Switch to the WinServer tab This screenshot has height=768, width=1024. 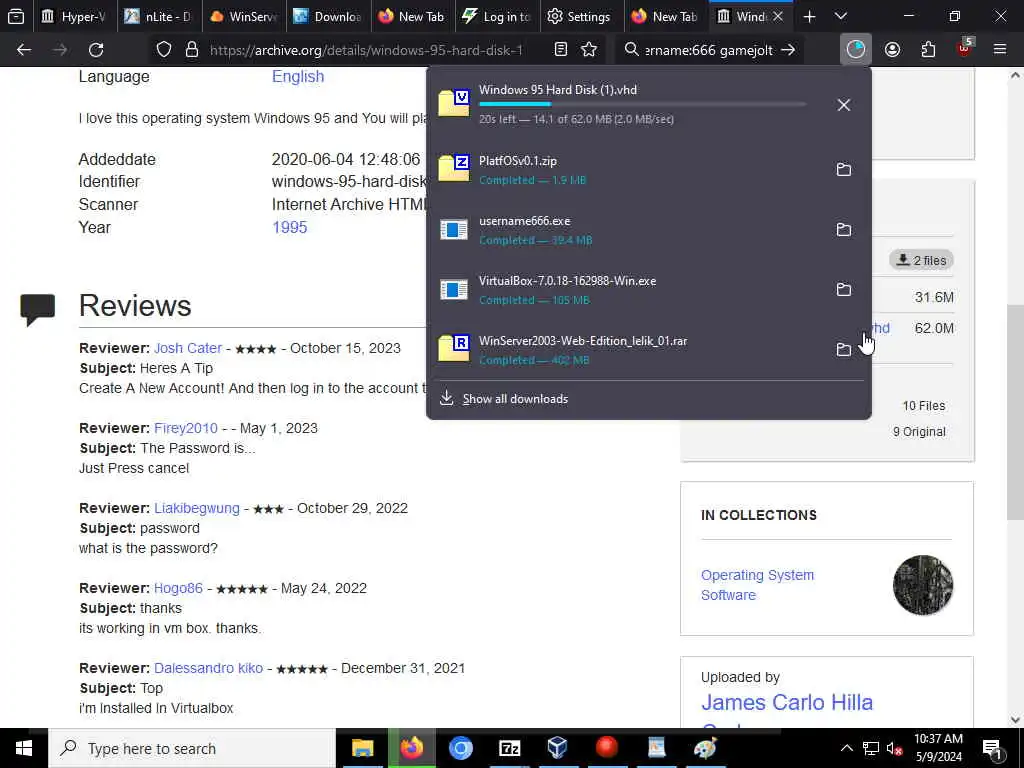[x=243, y=16]
